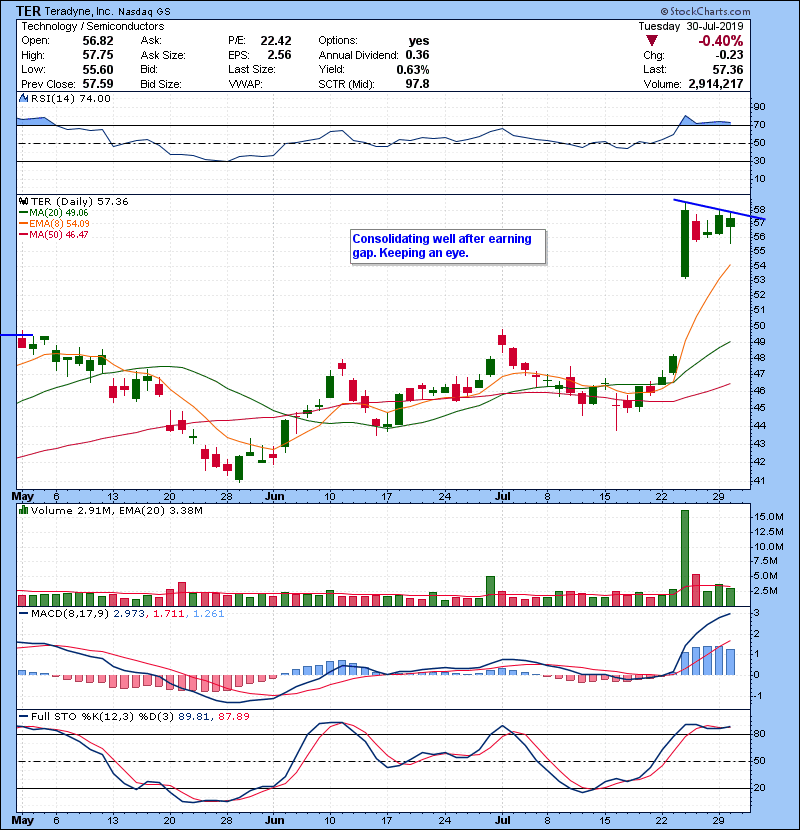Image resolution: width=800 pixels, height=830 pixels.
Task: Click the 'Consolidating well after earning gap' note
Action: coord(447,246)
